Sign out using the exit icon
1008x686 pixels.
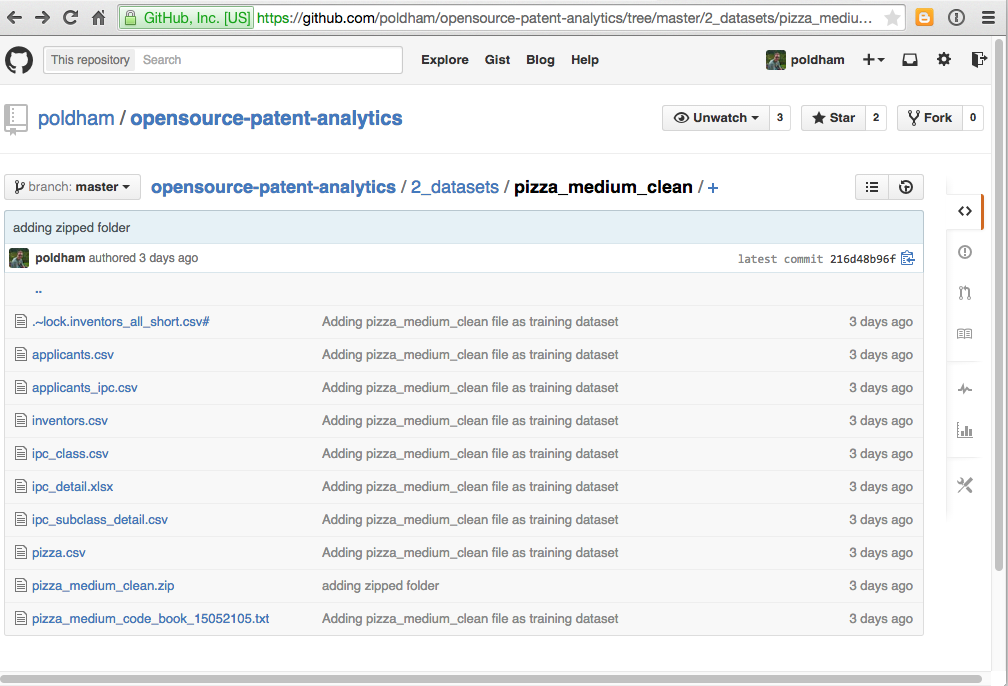tap(978, 60)
